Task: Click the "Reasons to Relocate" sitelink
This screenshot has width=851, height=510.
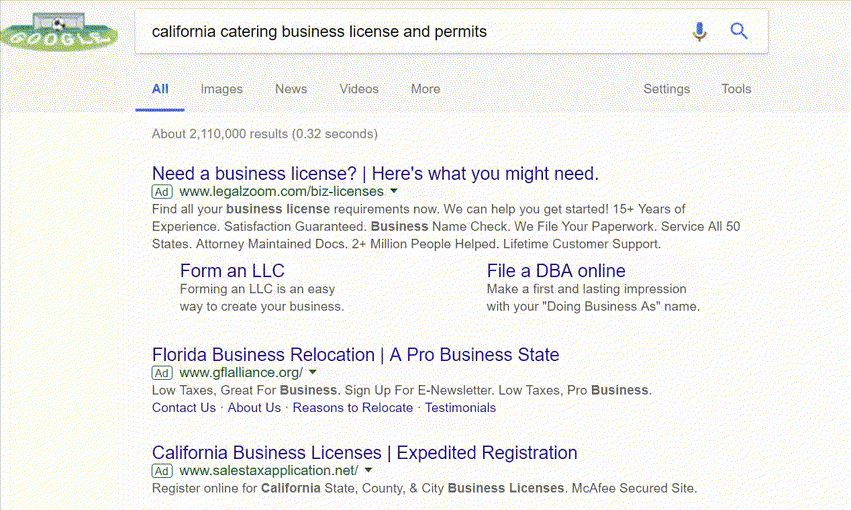Action: click(x=353, y=408)
